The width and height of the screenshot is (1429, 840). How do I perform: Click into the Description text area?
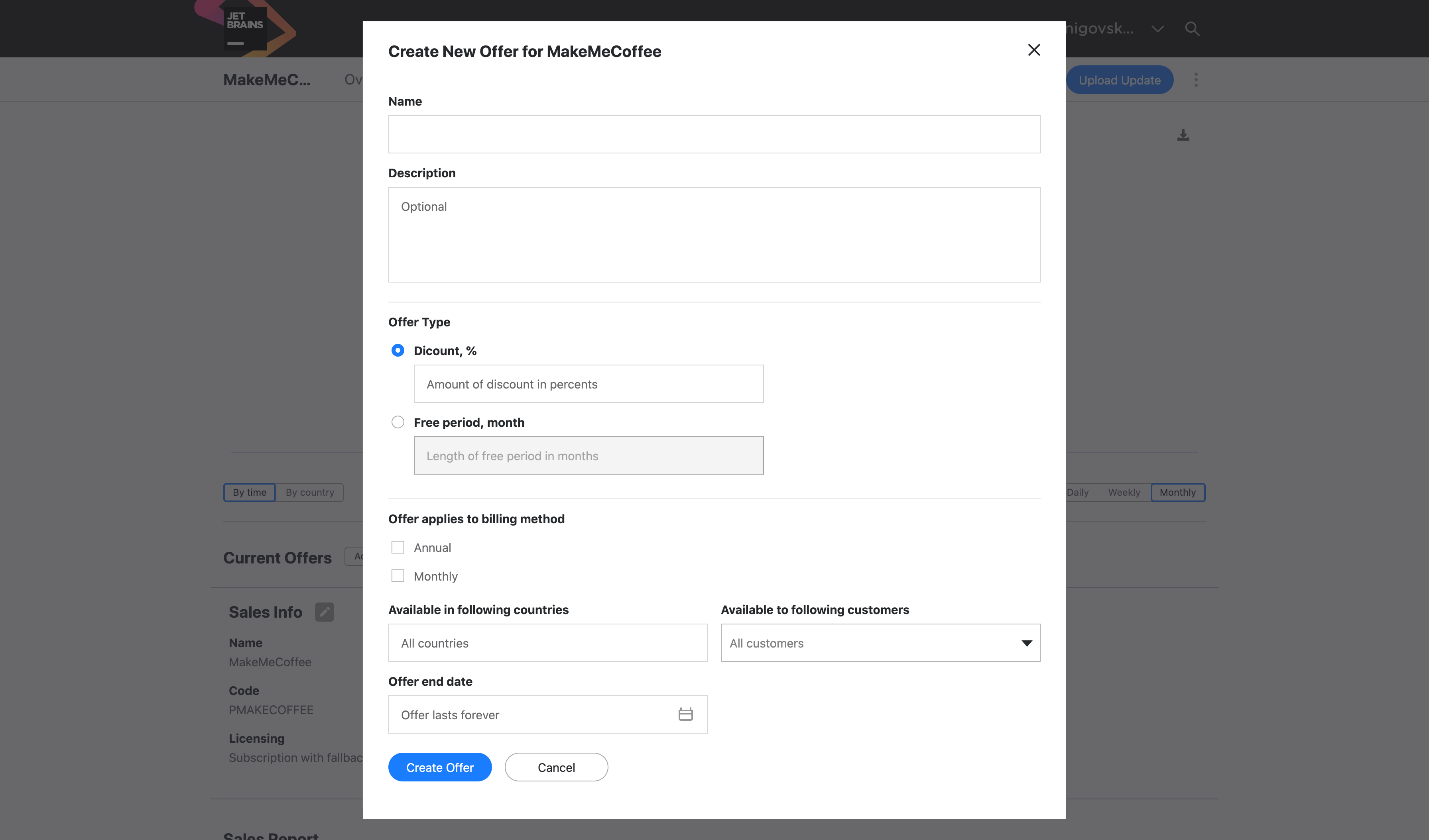(x=714, y=235)
